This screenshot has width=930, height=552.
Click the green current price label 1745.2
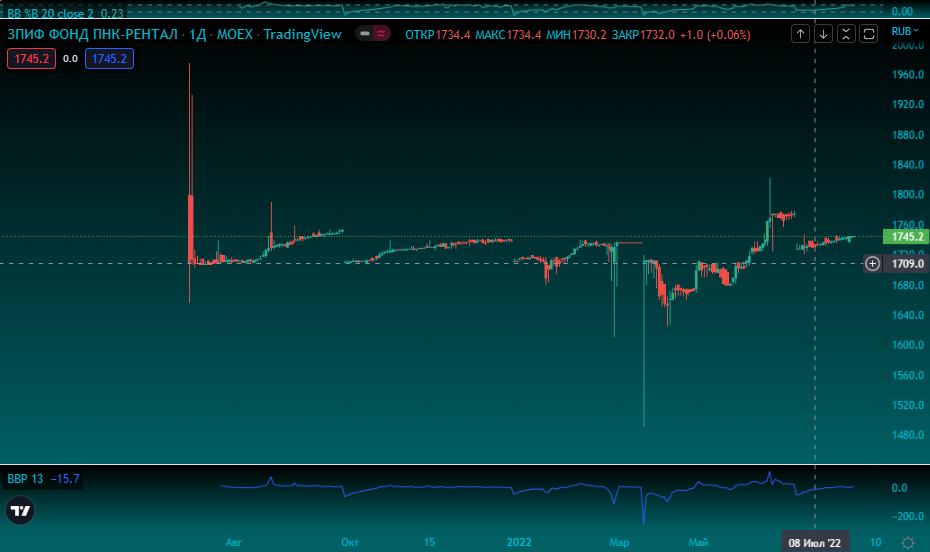click(907, 237)
